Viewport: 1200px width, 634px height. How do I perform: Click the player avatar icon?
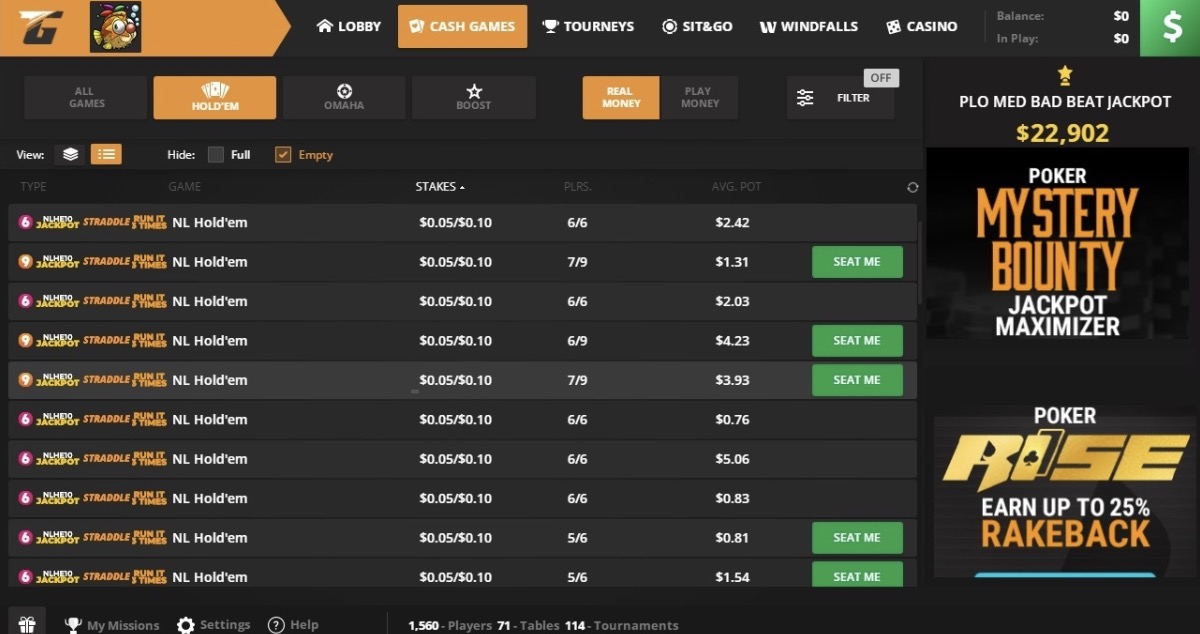coord(115,27)
